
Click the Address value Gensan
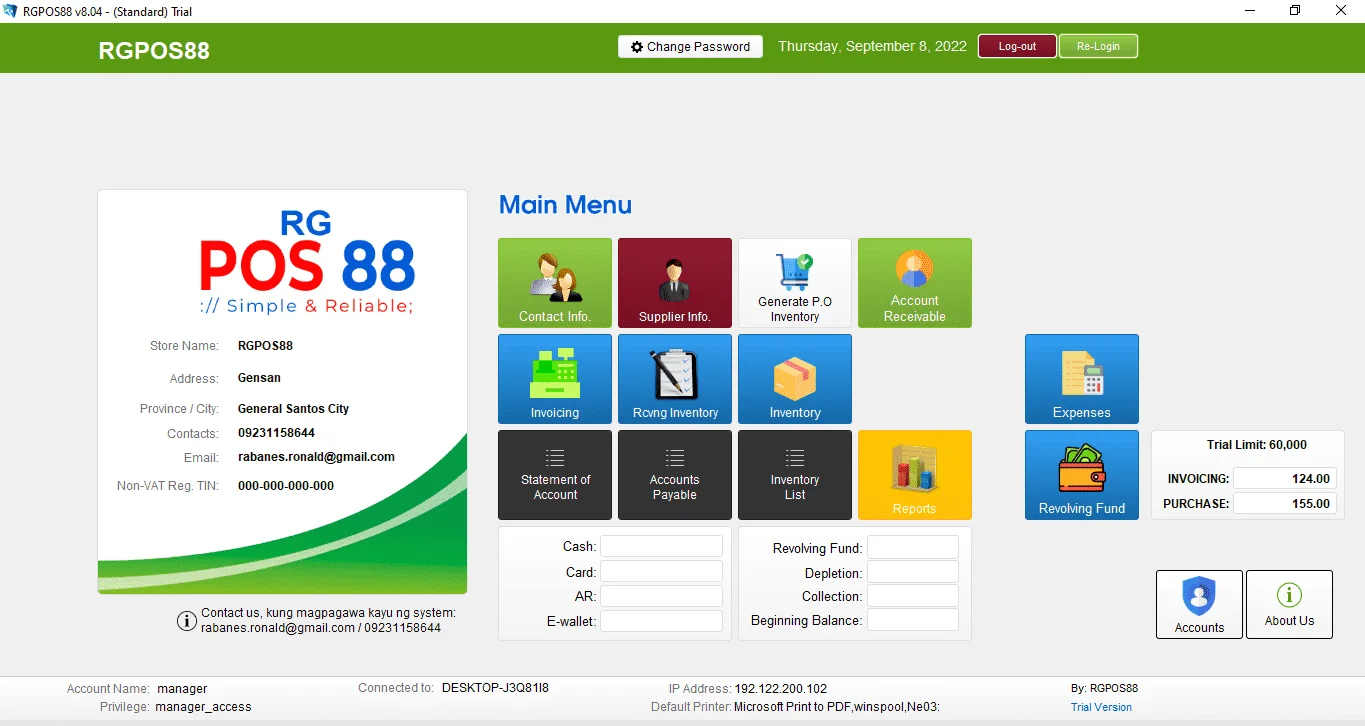(259, 378)
